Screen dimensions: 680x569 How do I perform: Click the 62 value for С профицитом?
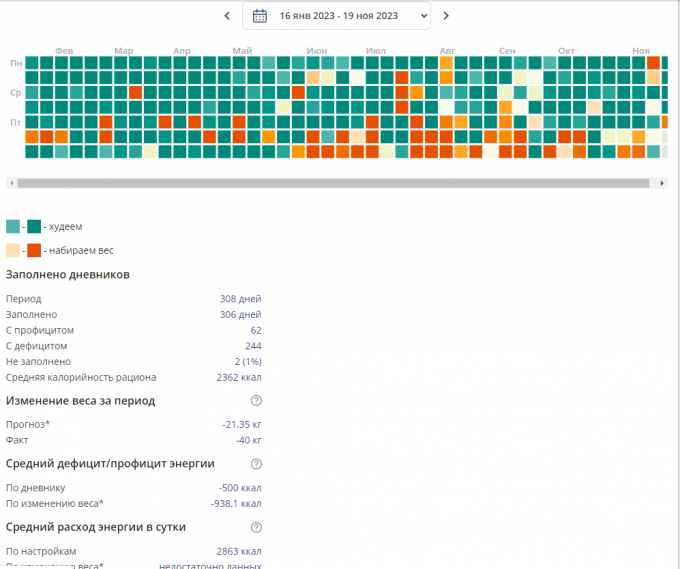(x=256, y=330)
